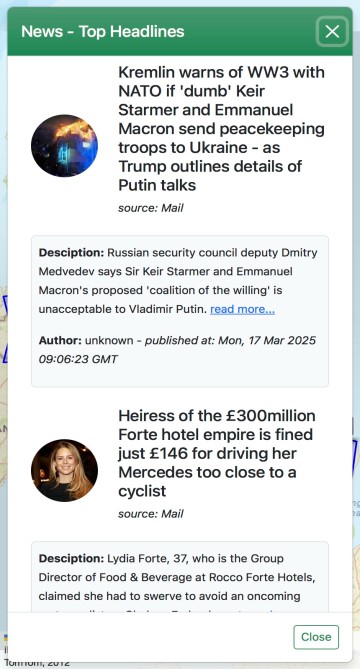The width and height of the screenshot is (360, 669).
Task: Click the bold Desciption label in the second card
Action: click(71, 558)
